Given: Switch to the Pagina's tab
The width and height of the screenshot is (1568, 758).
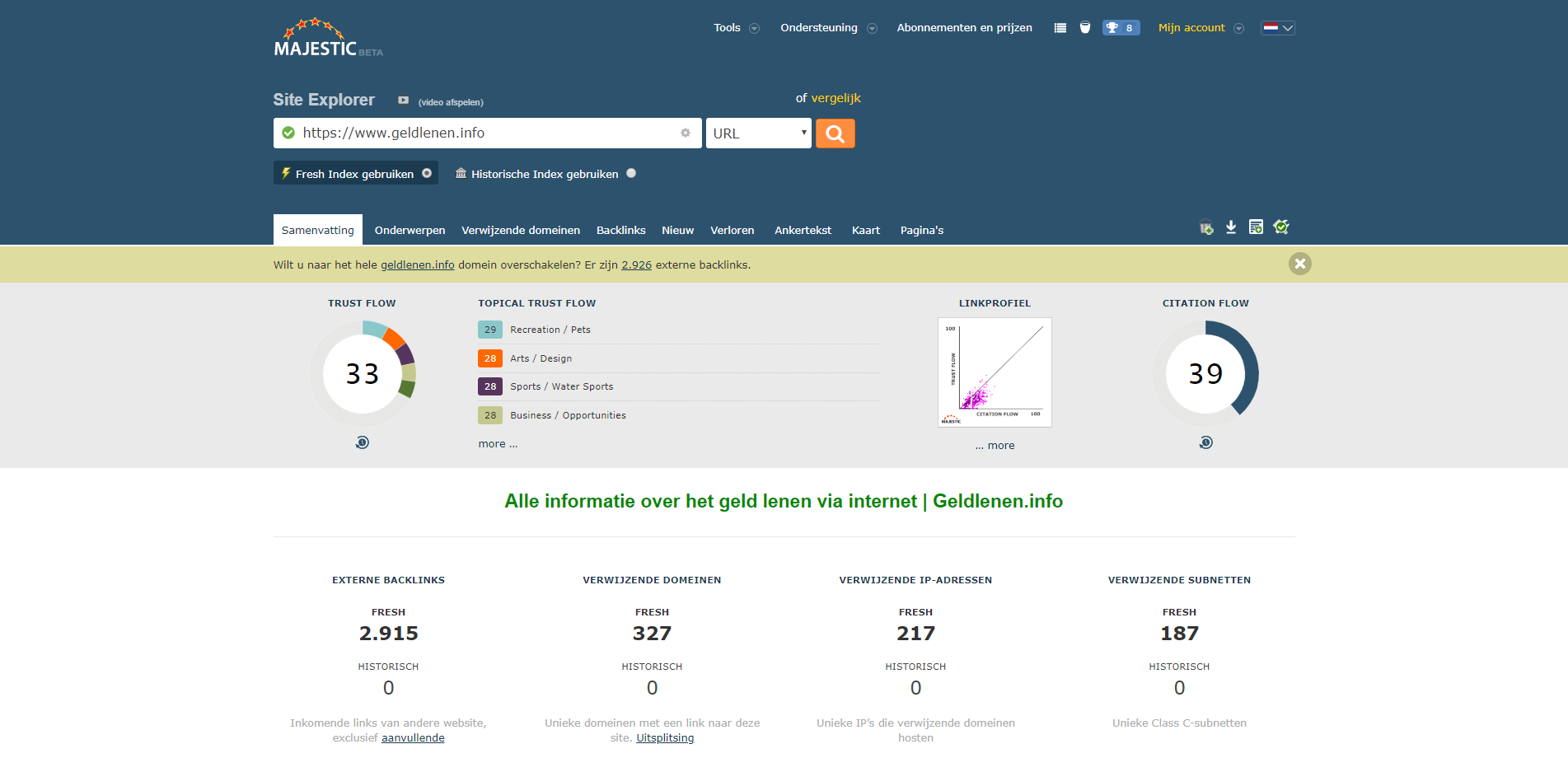Looking at the screenshot, I should tap(922, 230).
